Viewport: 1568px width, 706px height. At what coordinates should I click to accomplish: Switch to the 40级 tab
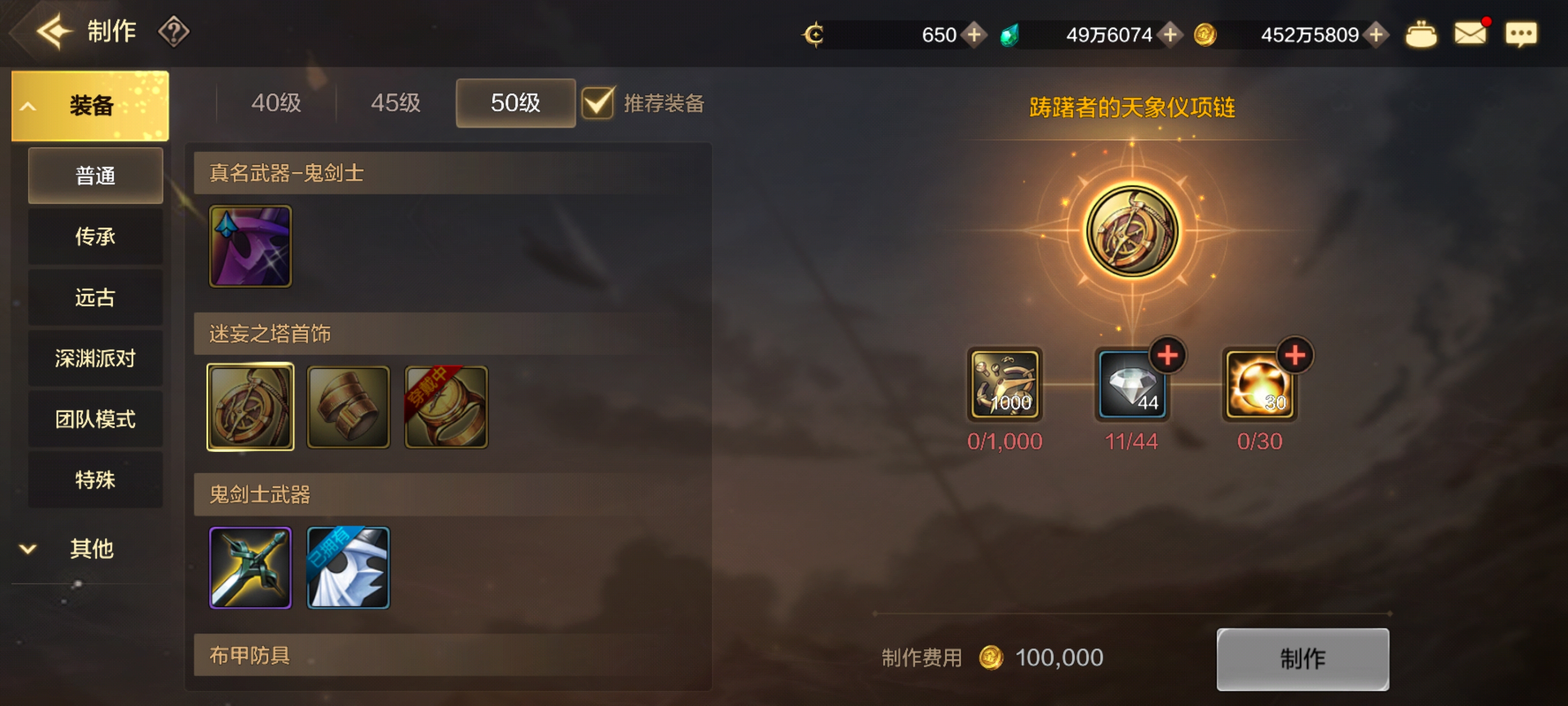coord(276,103)
